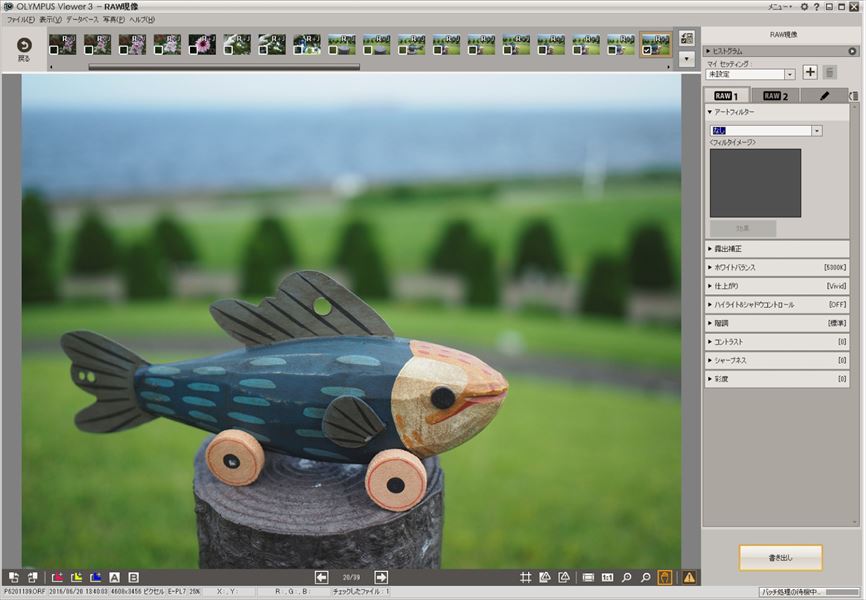Expand the ハイライト&シャドウコントロール section
This screenshot has height=600, width=866.
[777, 304]
